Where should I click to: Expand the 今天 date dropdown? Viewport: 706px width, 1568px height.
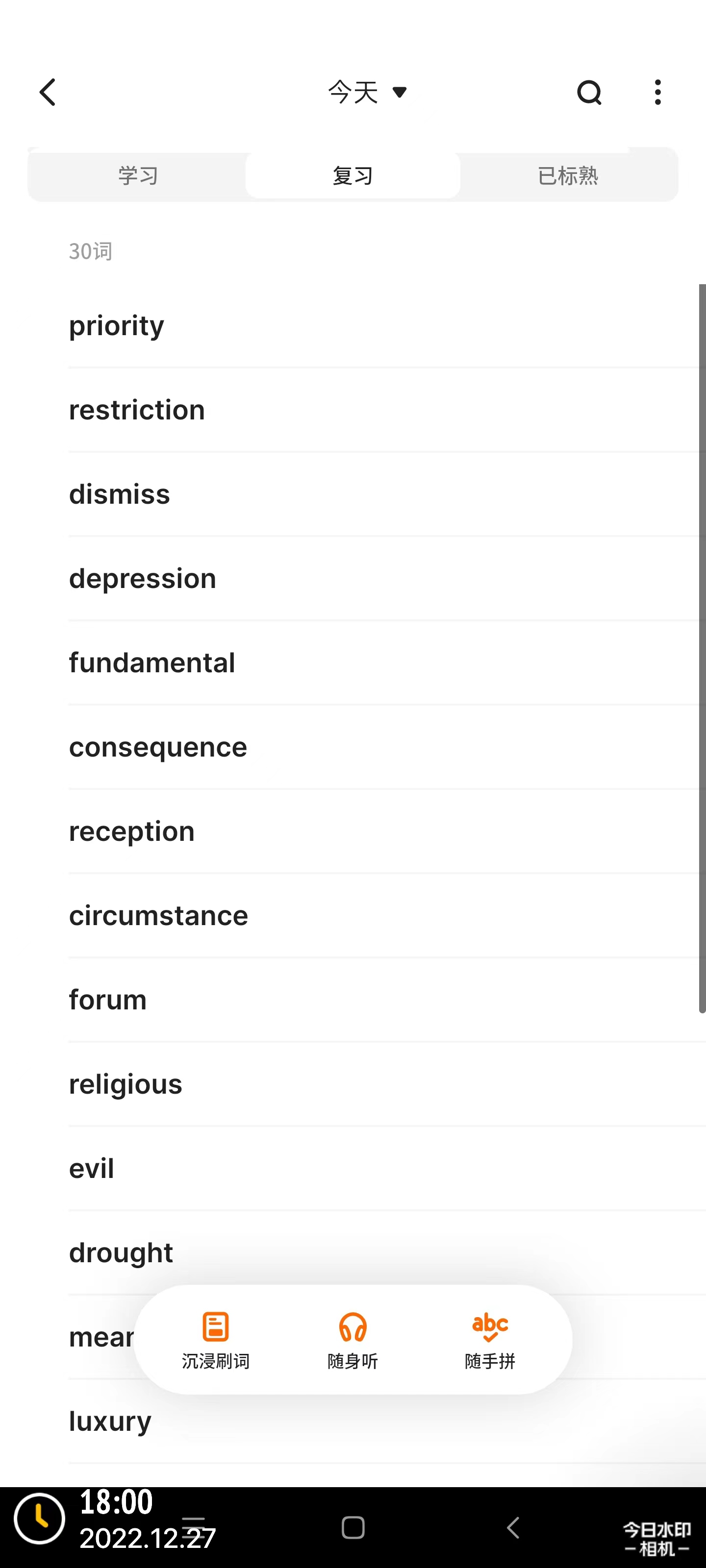pyautogui.click(x=367, y=93)
